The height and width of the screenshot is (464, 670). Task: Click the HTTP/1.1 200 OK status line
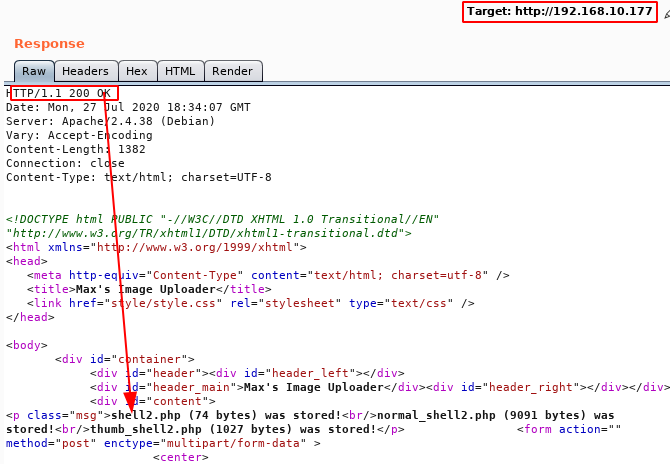(59, 93)
